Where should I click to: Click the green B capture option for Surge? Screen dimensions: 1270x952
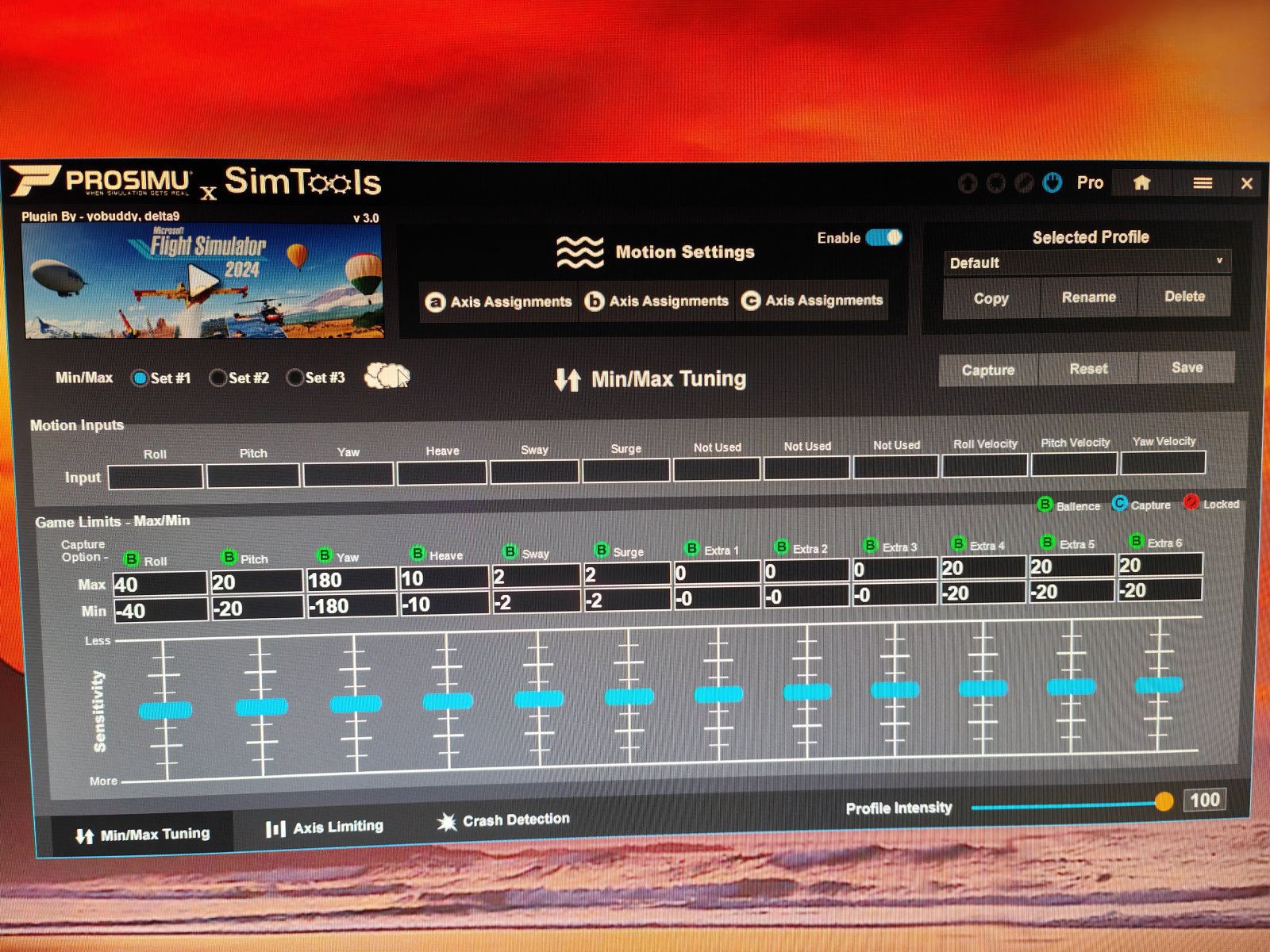pos(602,549)
